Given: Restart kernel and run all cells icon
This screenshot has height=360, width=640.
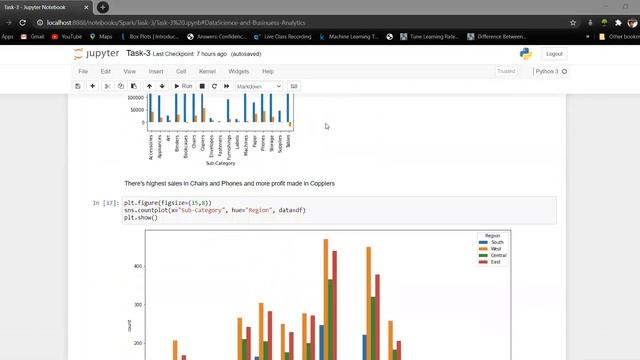Looking at the screenshot, I should [227, 86].
